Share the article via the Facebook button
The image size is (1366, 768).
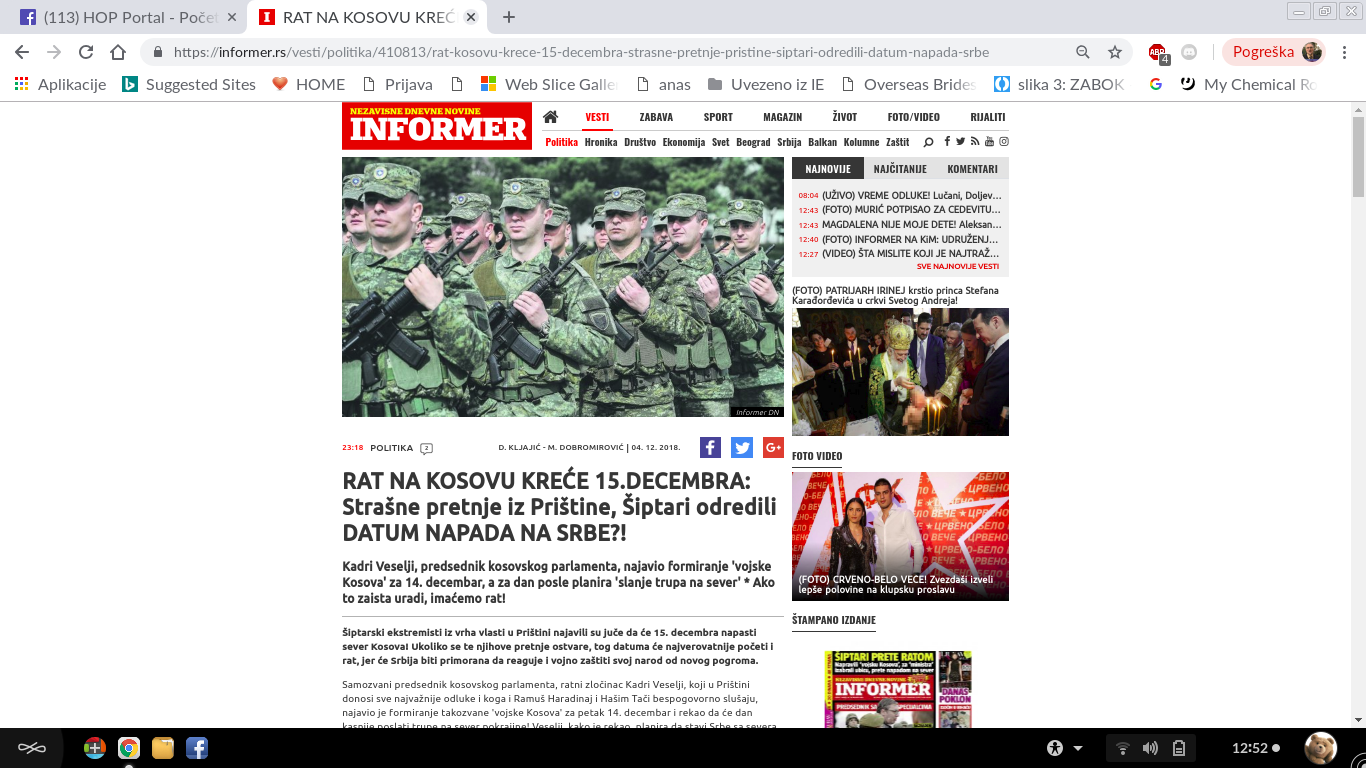[x=710, y=447]
